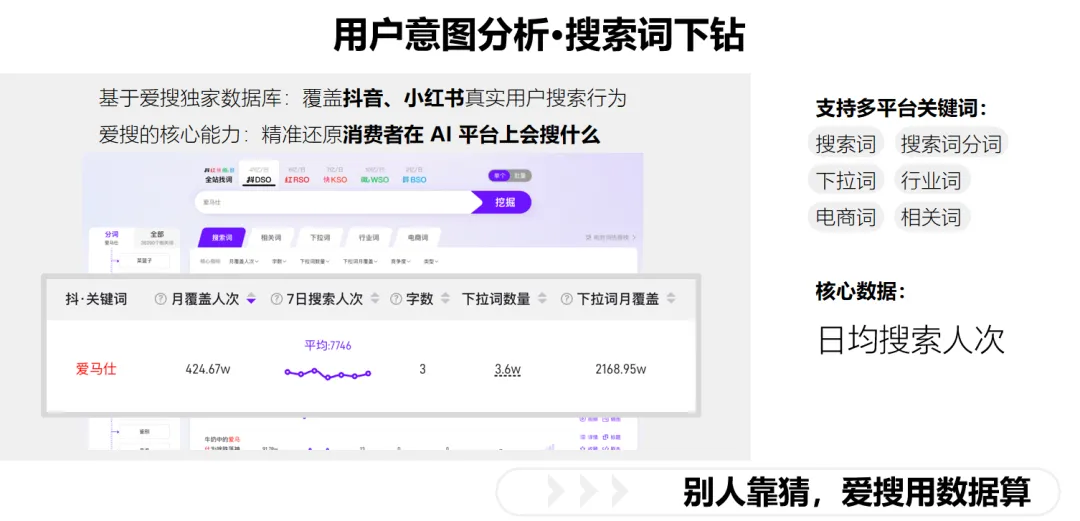
Task: Switch to the BSO platform tab
Action: coord(415,176)
